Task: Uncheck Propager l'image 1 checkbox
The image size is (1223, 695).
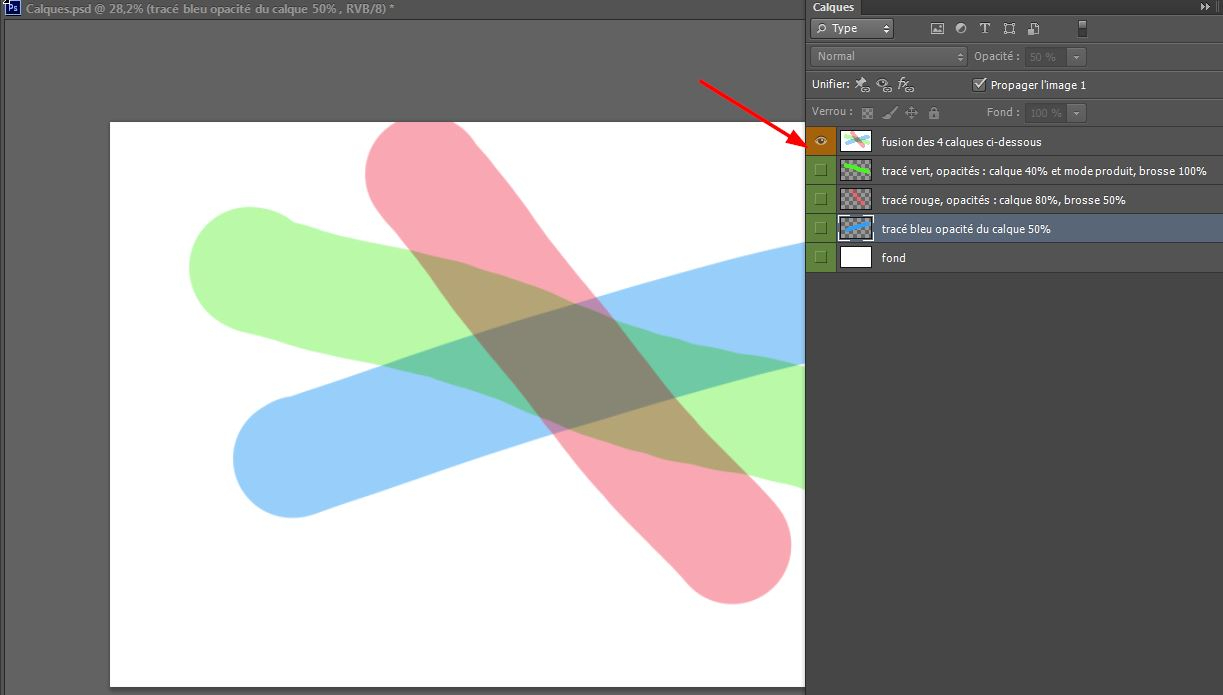Action: 980,85
